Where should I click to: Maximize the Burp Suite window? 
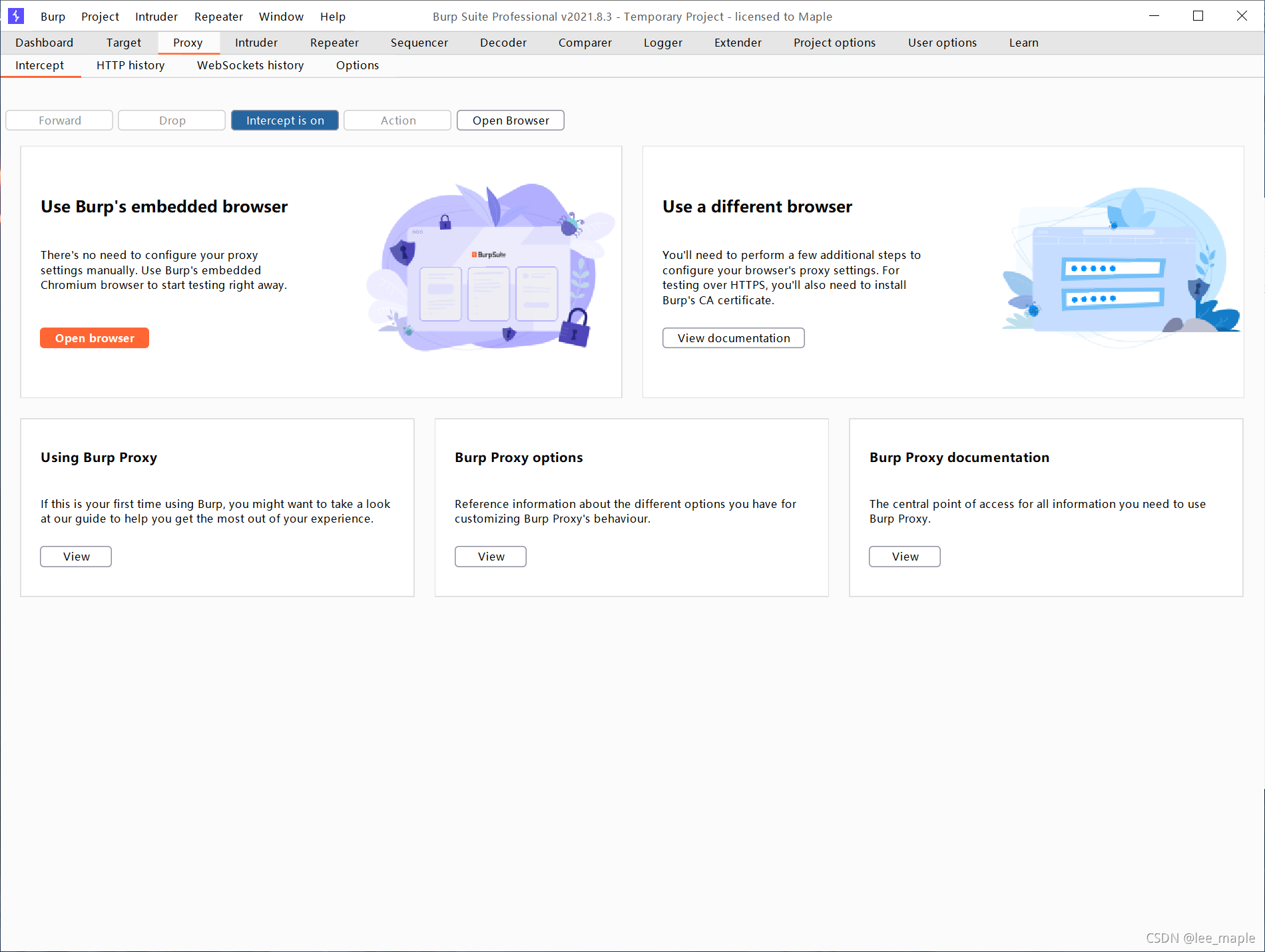coord(1198,16)
